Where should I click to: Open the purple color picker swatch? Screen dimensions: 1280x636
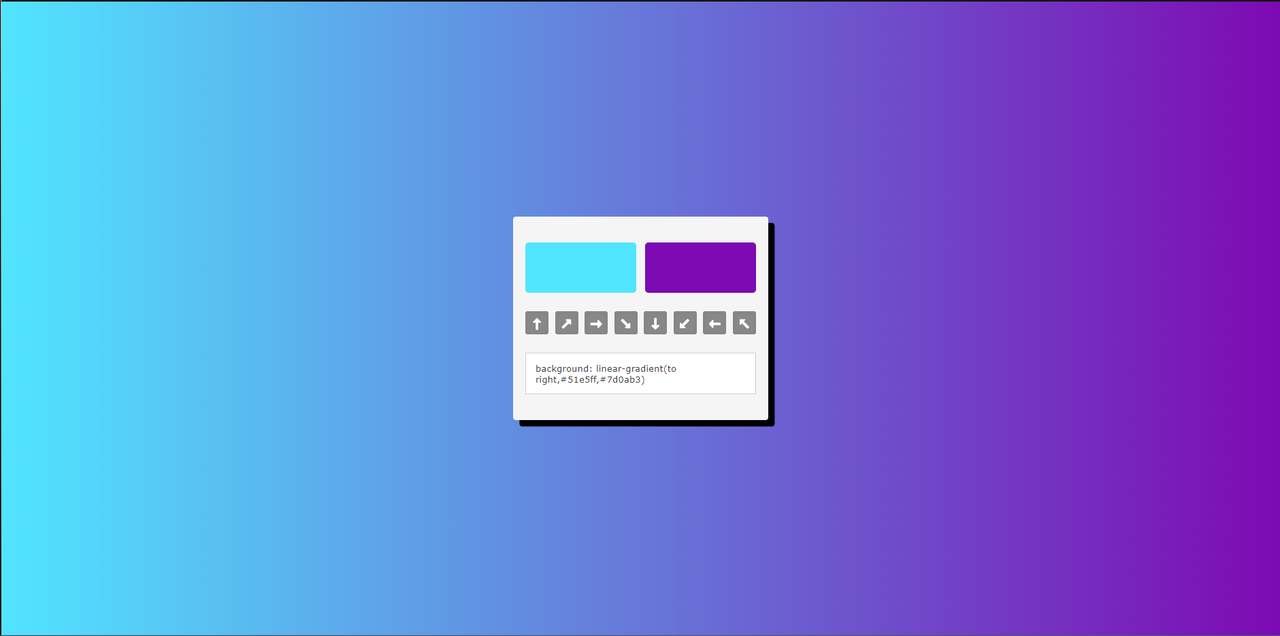[700, 268]
